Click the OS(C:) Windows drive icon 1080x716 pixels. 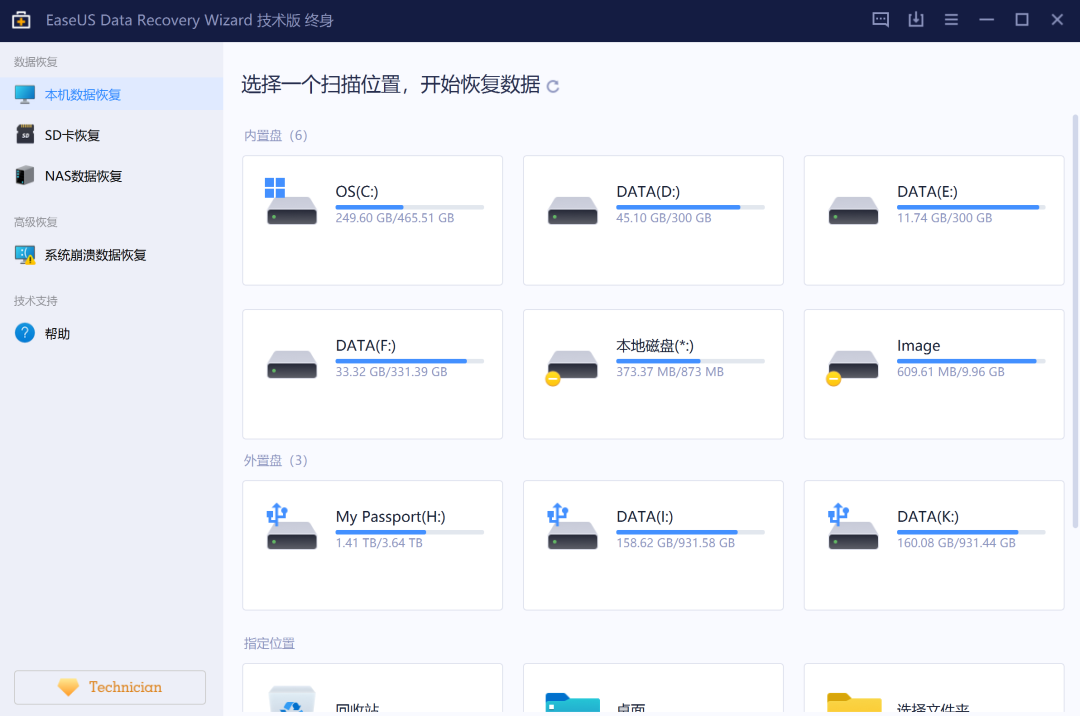(x=291, y=202)
